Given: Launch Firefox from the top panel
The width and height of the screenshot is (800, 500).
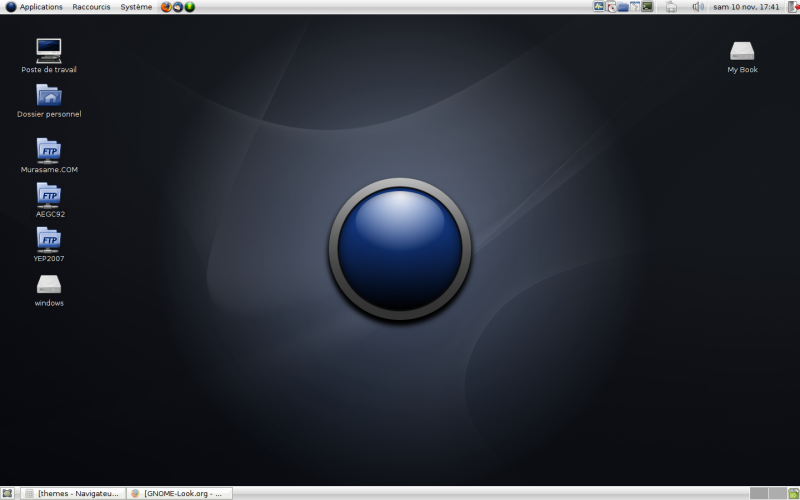Looking at the screenshot, I should [x=166, y=7].
